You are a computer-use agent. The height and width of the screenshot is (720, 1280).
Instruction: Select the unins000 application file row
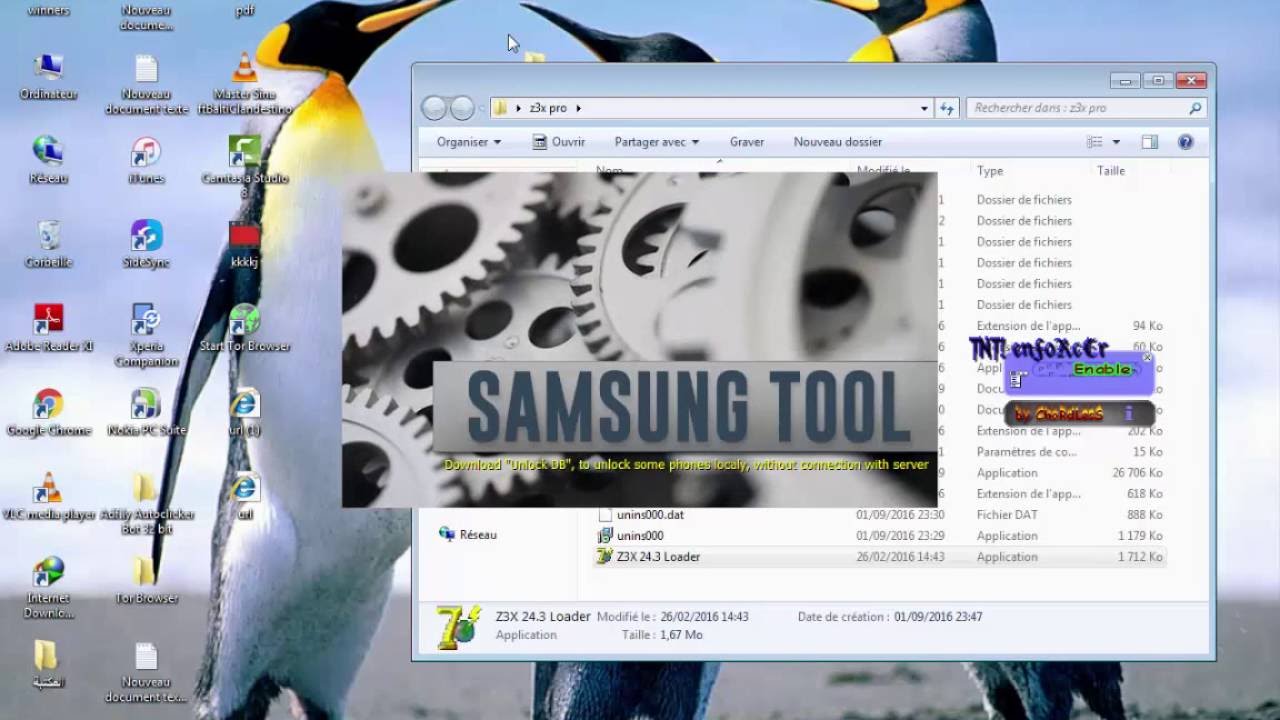(x=880, y=536)
